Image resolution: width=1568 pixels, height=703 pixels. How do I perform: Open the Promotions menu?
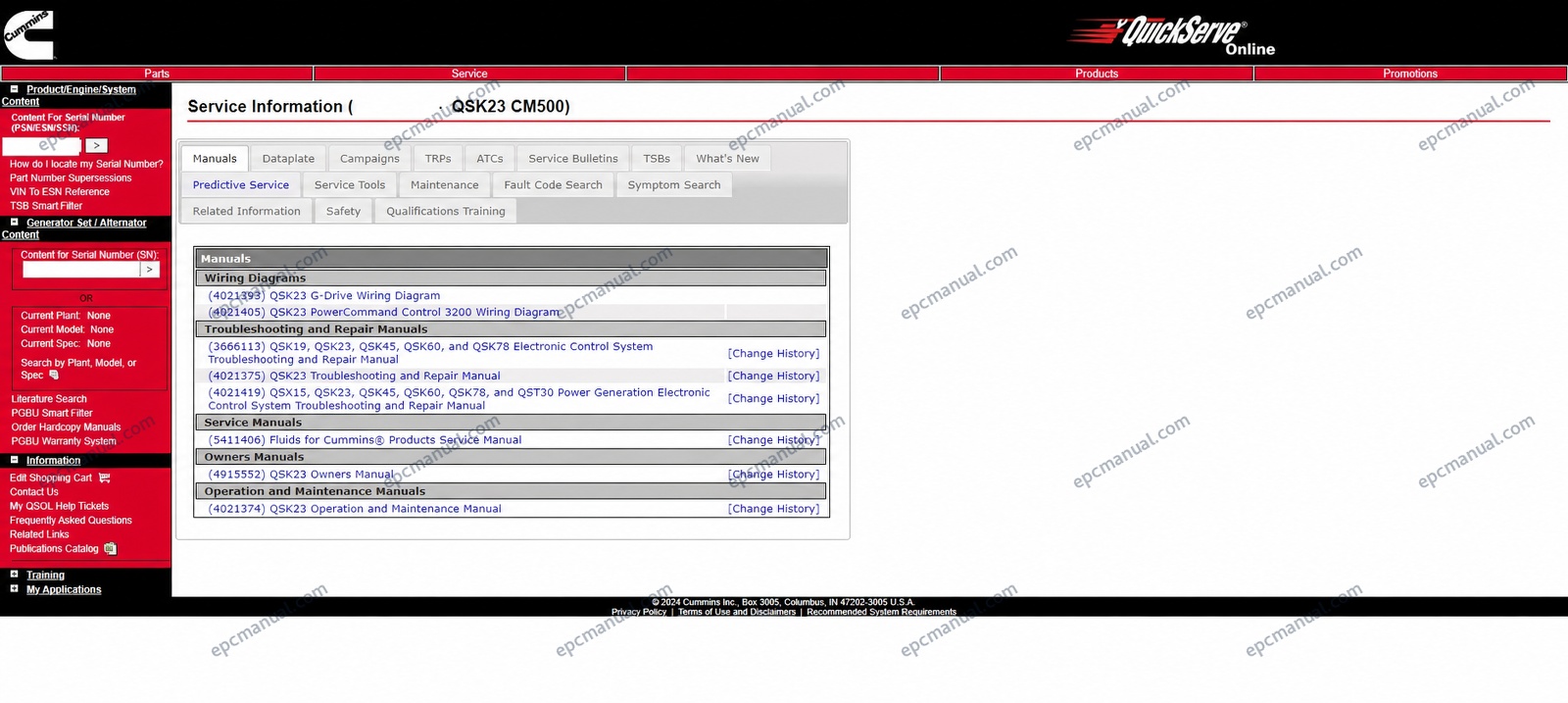1410,74
